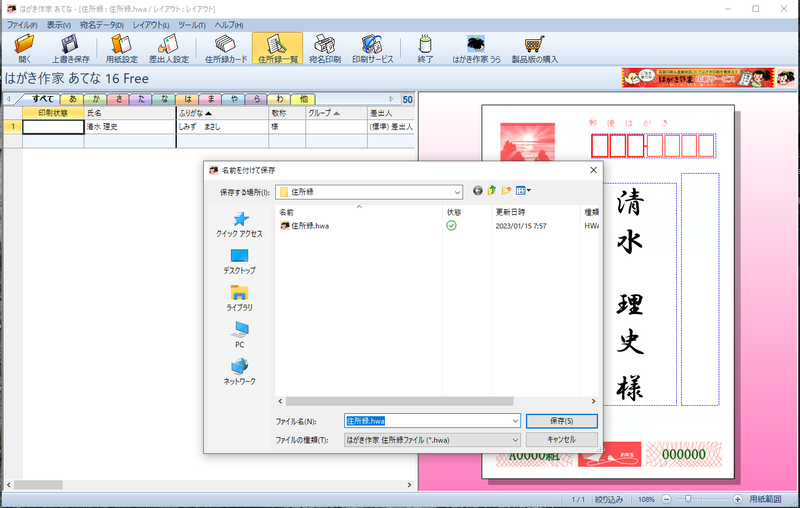Viewport: 800px width, 508px height.
Task: Click the 宛名印刷 print icon
Action: coord(324,48)
